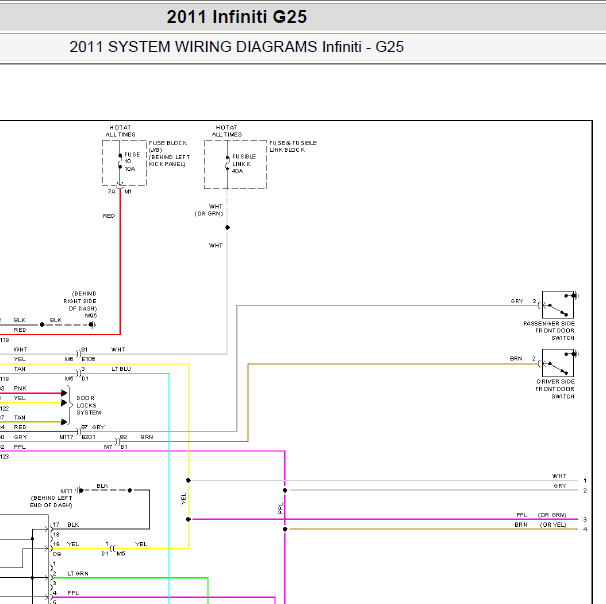This screenshot has height=604, width=606.
Task: Click the "WHT (OR GRN)" wire label
Action: point(209,210)
